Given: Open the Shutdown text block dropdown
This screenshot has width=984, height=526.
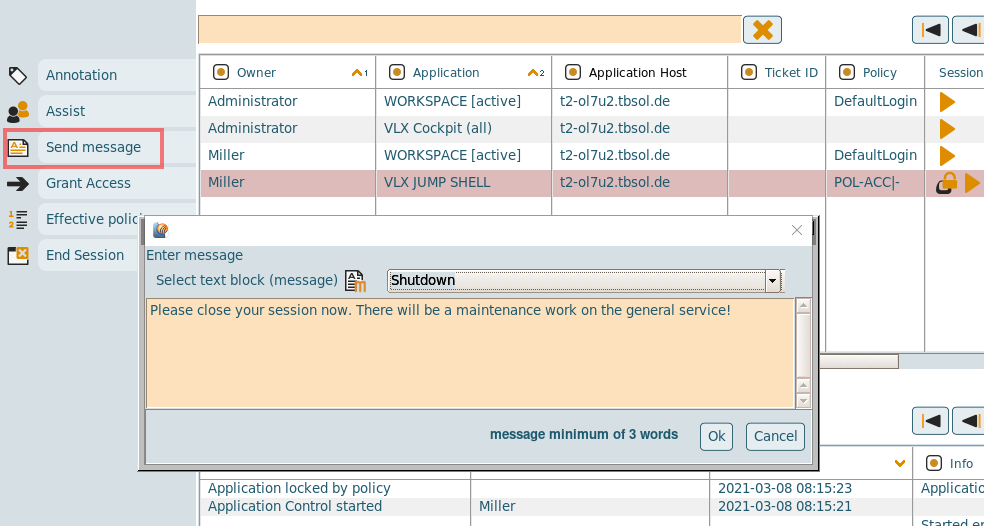Looking at the screenshot, I should pos(772,281).
